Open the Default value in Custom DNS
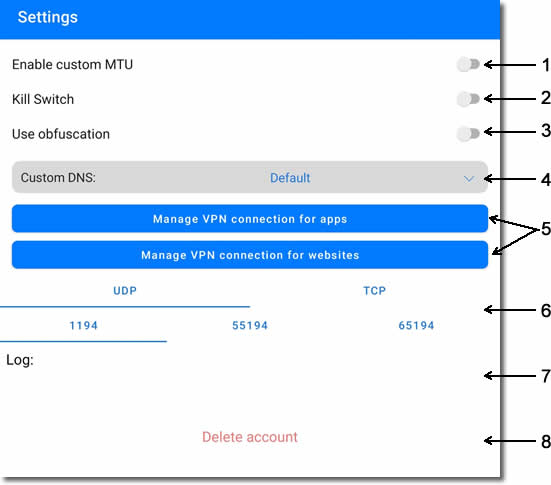The image size is (551, 485). coord(290,178)
